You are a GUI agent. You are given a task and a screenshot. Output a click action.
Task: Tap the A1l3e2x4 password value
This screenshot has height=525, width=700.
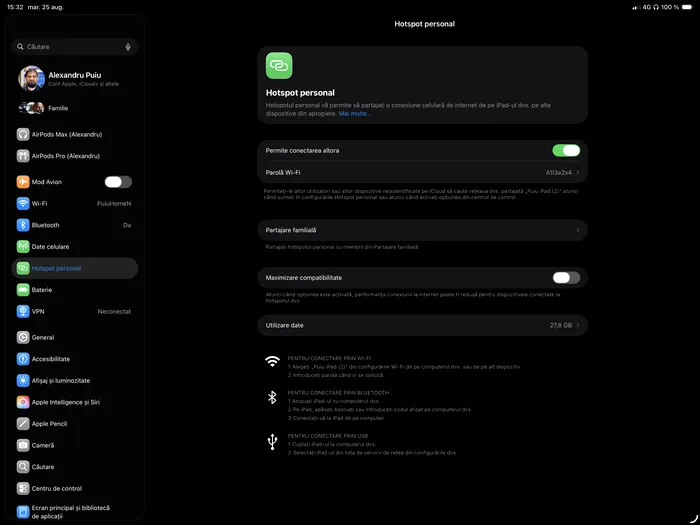(x=558, y=173)
